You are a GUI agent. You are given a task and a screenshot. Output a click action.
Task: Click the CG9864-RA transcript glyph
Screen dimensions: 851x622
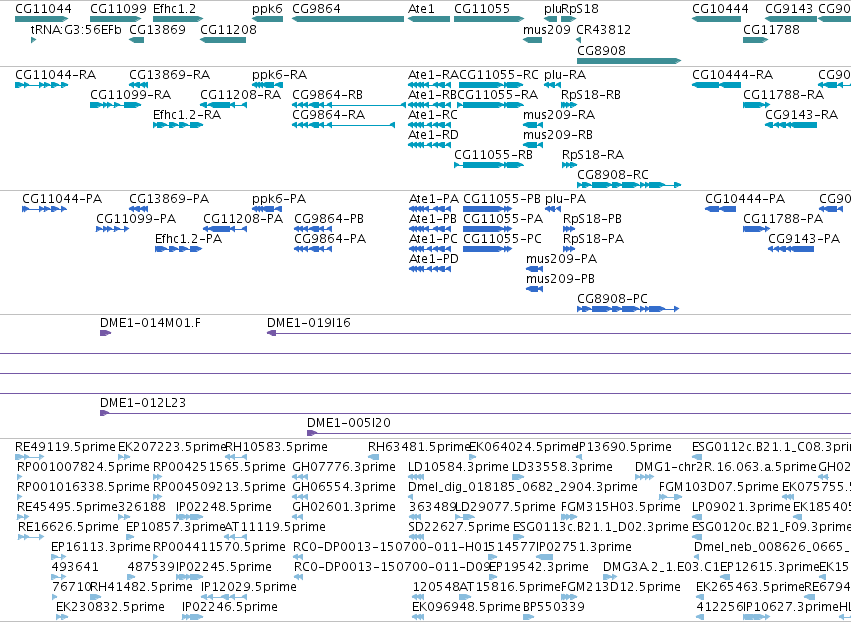point(343,125)
